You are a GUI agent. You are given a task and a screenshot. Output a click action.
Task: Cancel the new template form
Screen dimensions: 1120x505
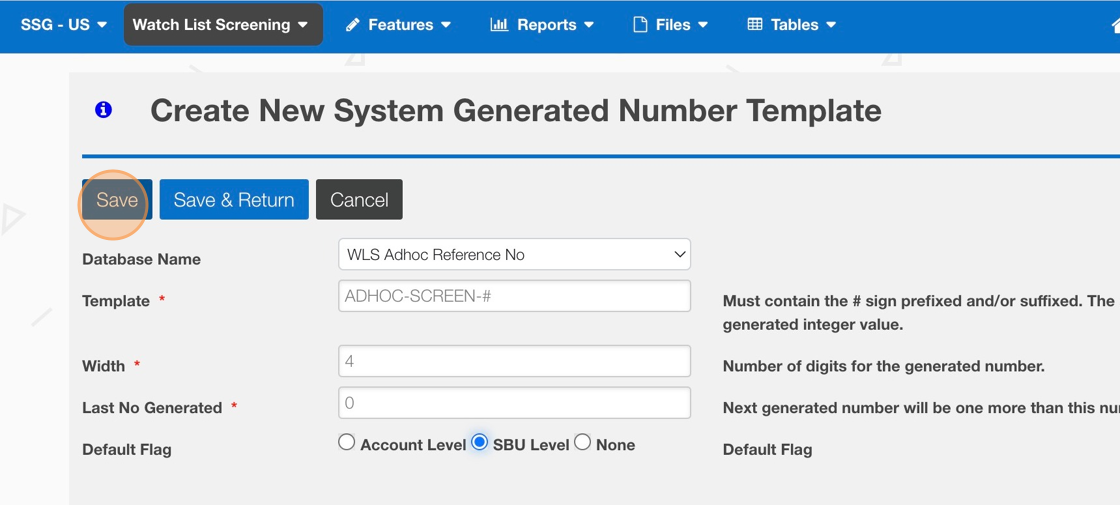click(x=359, y=200)
